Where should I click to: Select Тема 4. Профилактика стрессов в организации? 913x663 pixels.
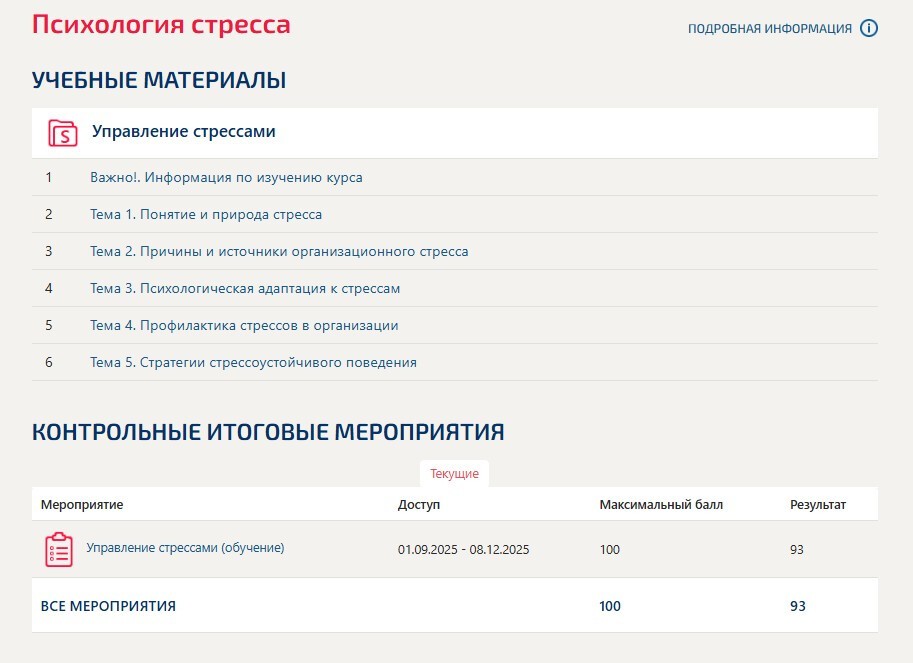(244, 326)
